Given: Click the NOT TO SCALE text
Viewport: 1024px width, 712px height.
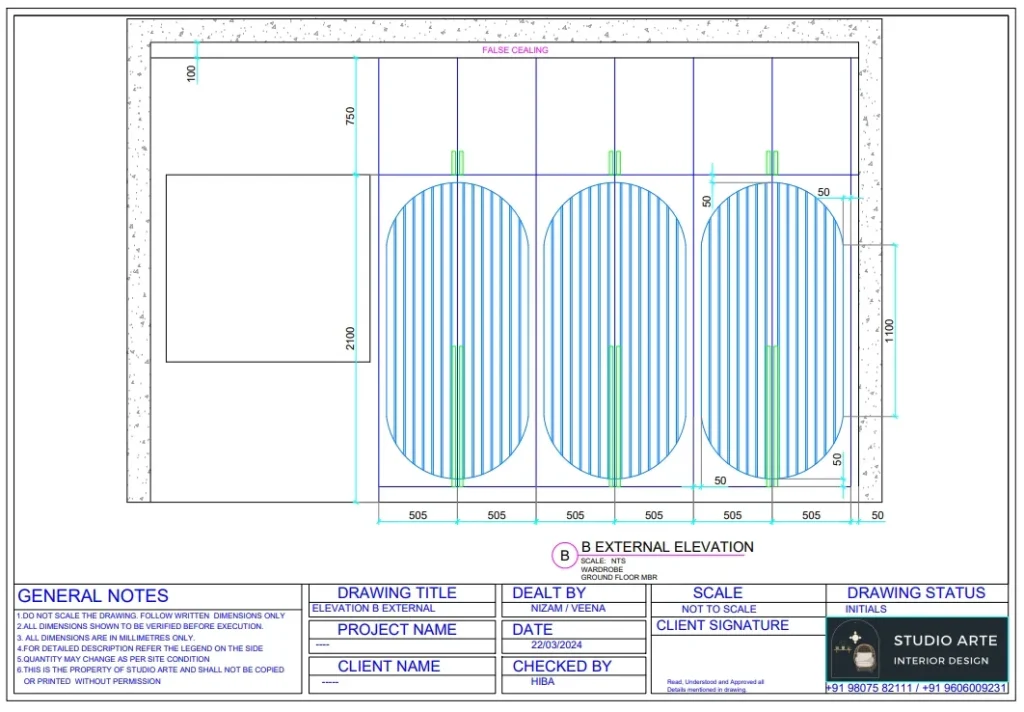Looking at the screenshot, I should (x=718, y=609).
